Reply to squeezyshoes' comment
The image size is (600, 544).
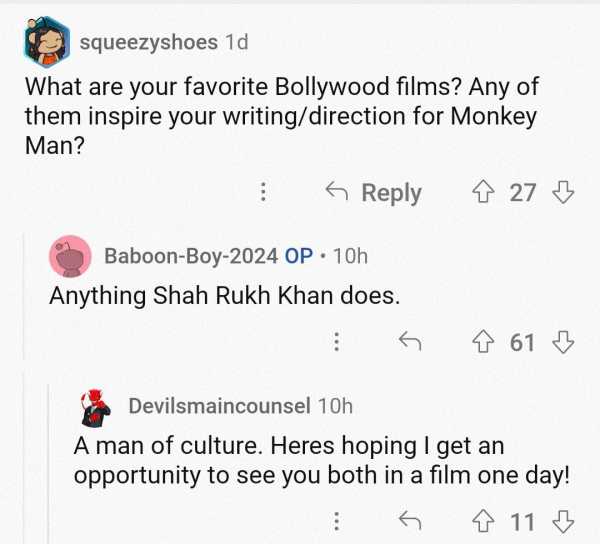373,192
